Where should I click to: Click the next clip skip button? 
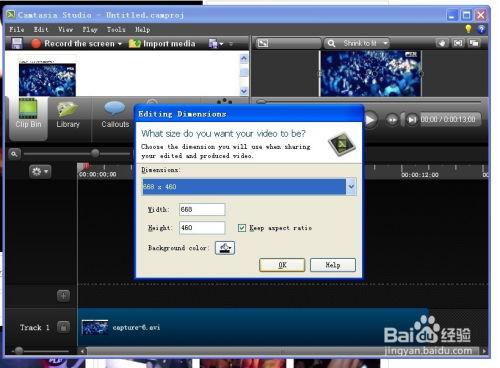412,120
